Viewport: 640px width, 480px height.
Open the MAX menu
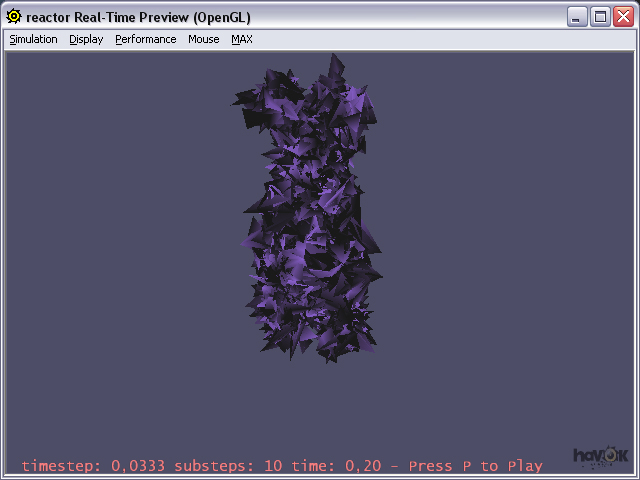242,39
